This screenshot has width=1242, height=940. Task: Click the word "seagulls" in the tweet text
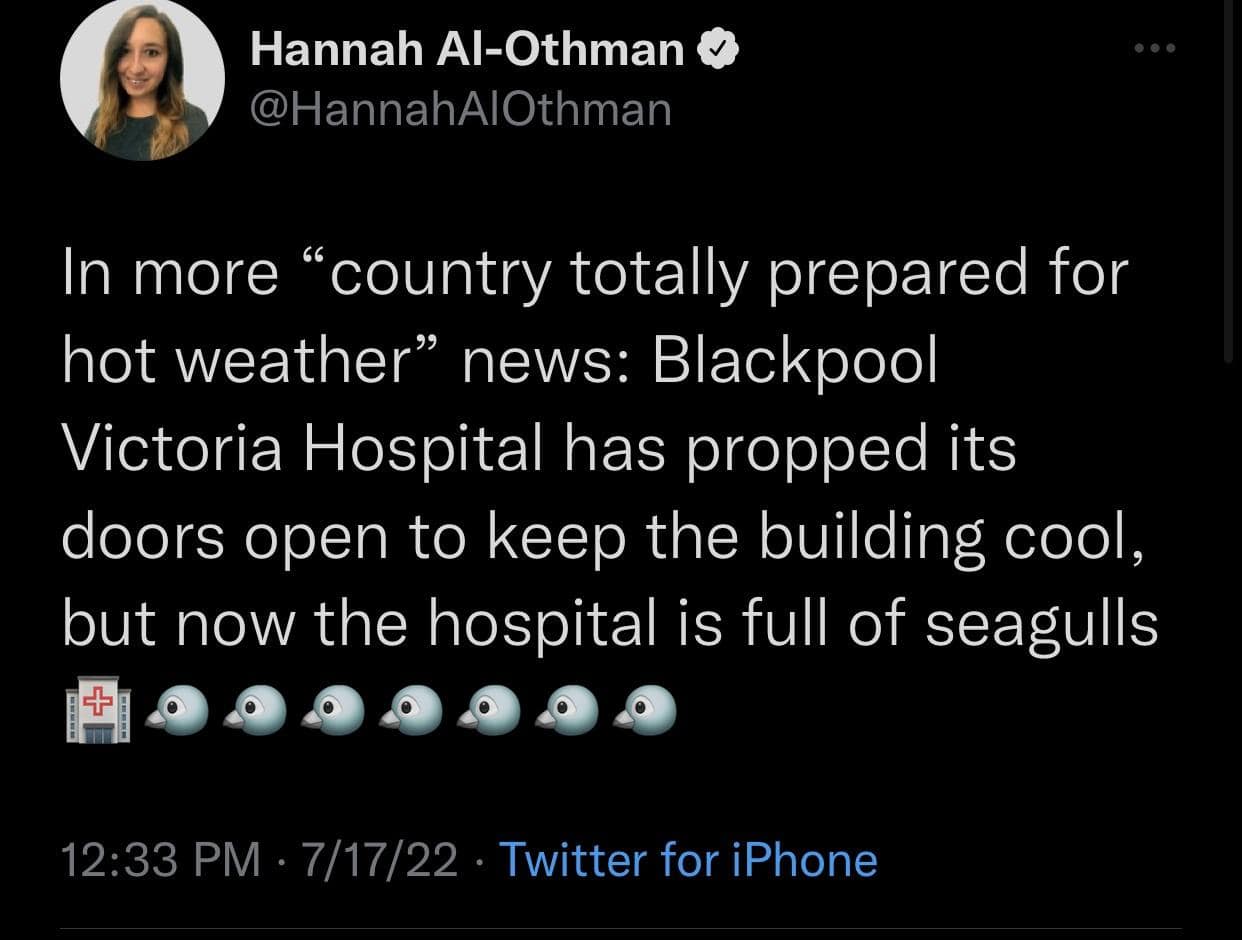click(x=1041, y=623)
